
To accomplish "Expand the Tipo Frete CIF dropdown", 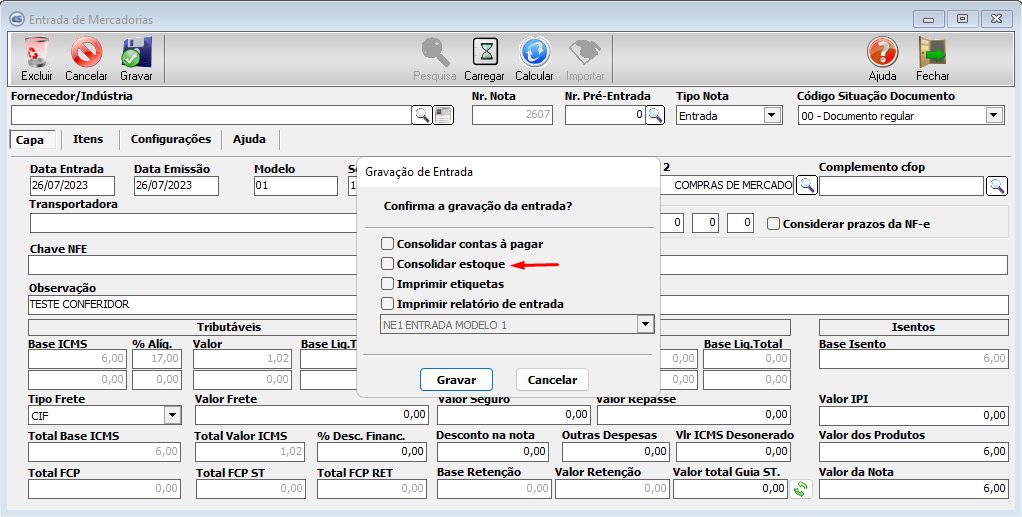I will pos(171,415).
